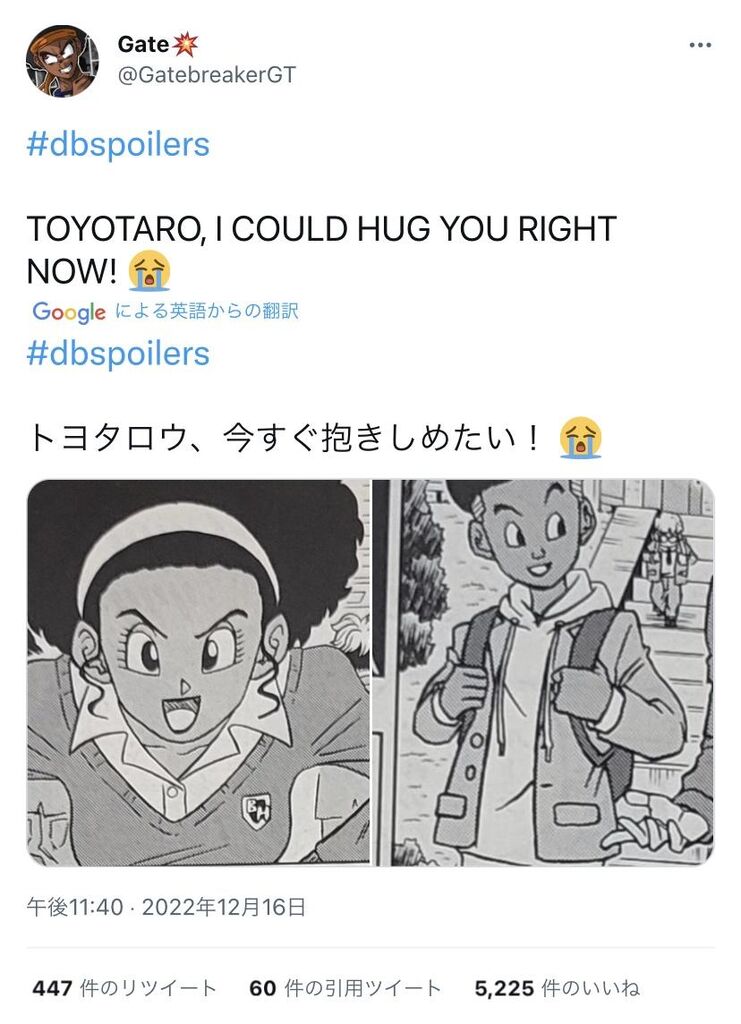Screen dimensions: 741x1024
Task: Click the crying emoji in Japanese translation
Action: point(580,438)
